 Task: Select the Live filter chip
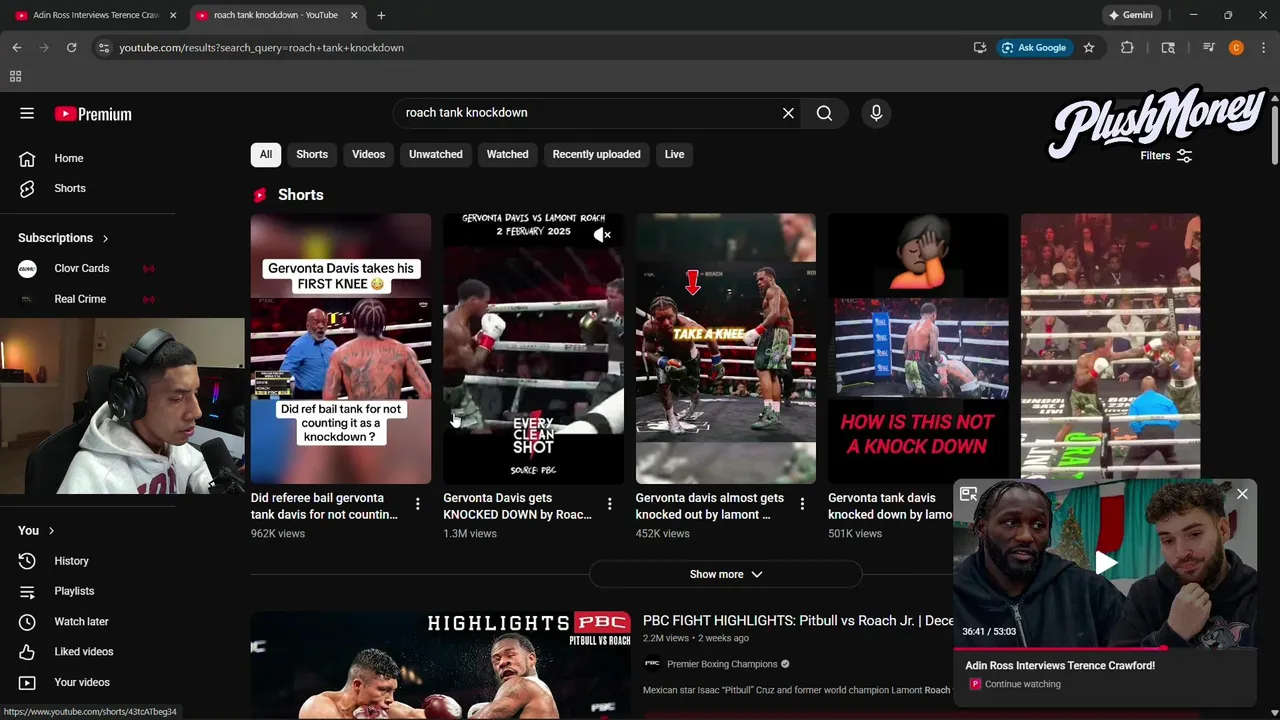pos(674,154)
